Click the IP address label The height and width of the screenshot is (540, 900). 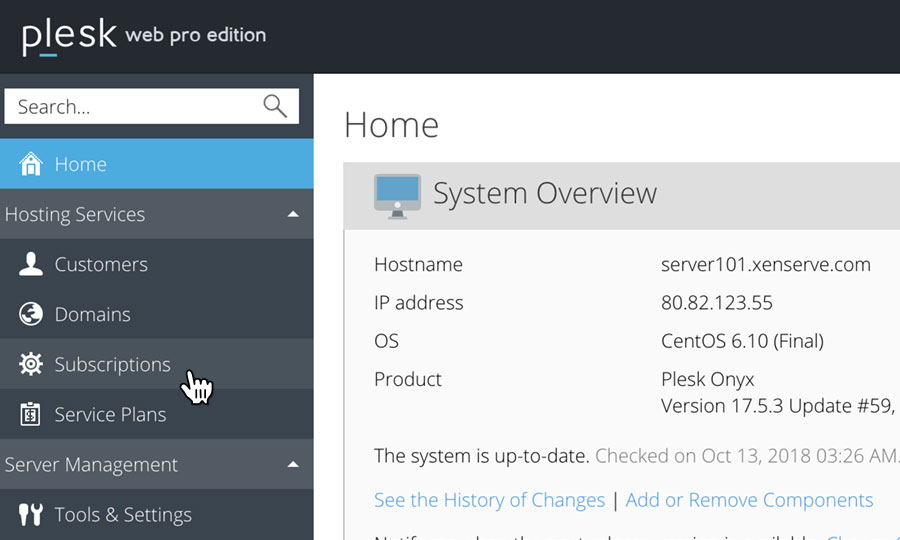[x=418, y=302]
